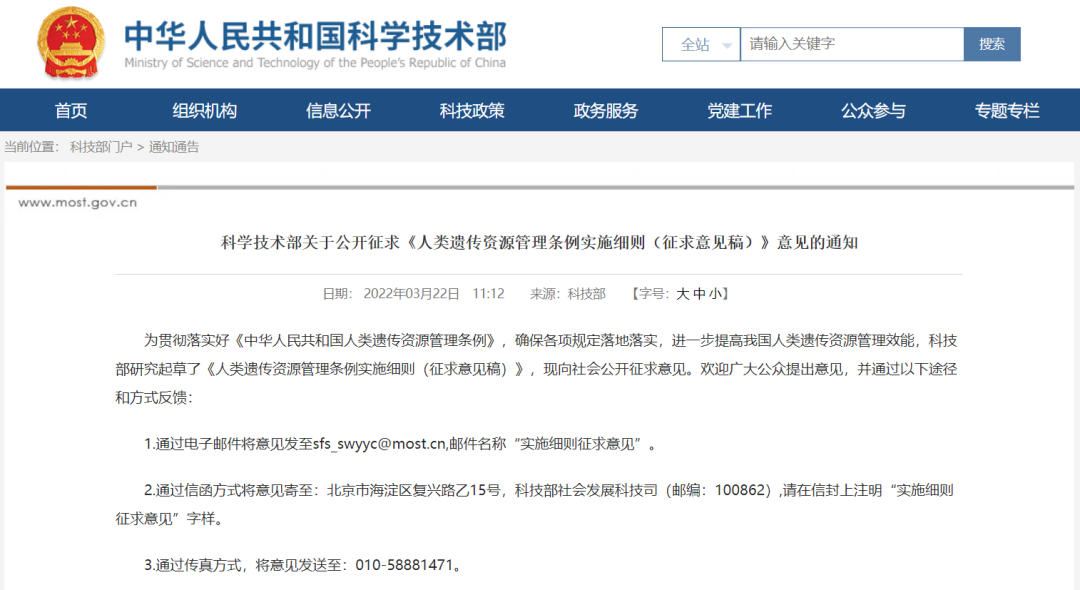Viewport: 1080px width, 590px height.
Task: Click the 通知通告 breadcrumb link
Action: click(x=174, y=147)
